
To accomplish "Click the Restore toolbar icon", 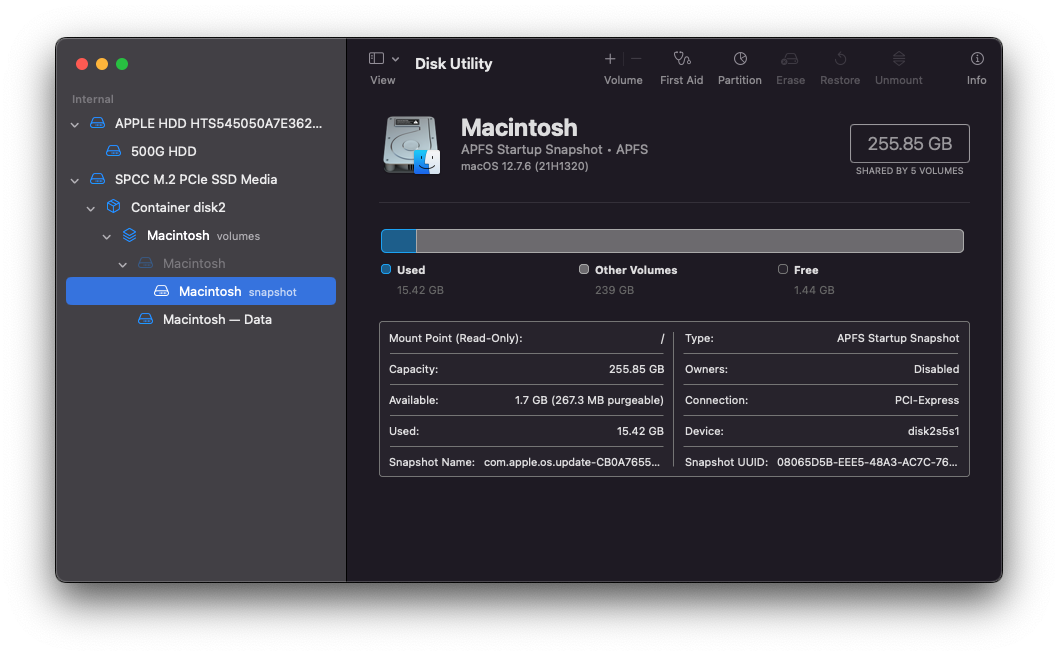I will 840,59.
